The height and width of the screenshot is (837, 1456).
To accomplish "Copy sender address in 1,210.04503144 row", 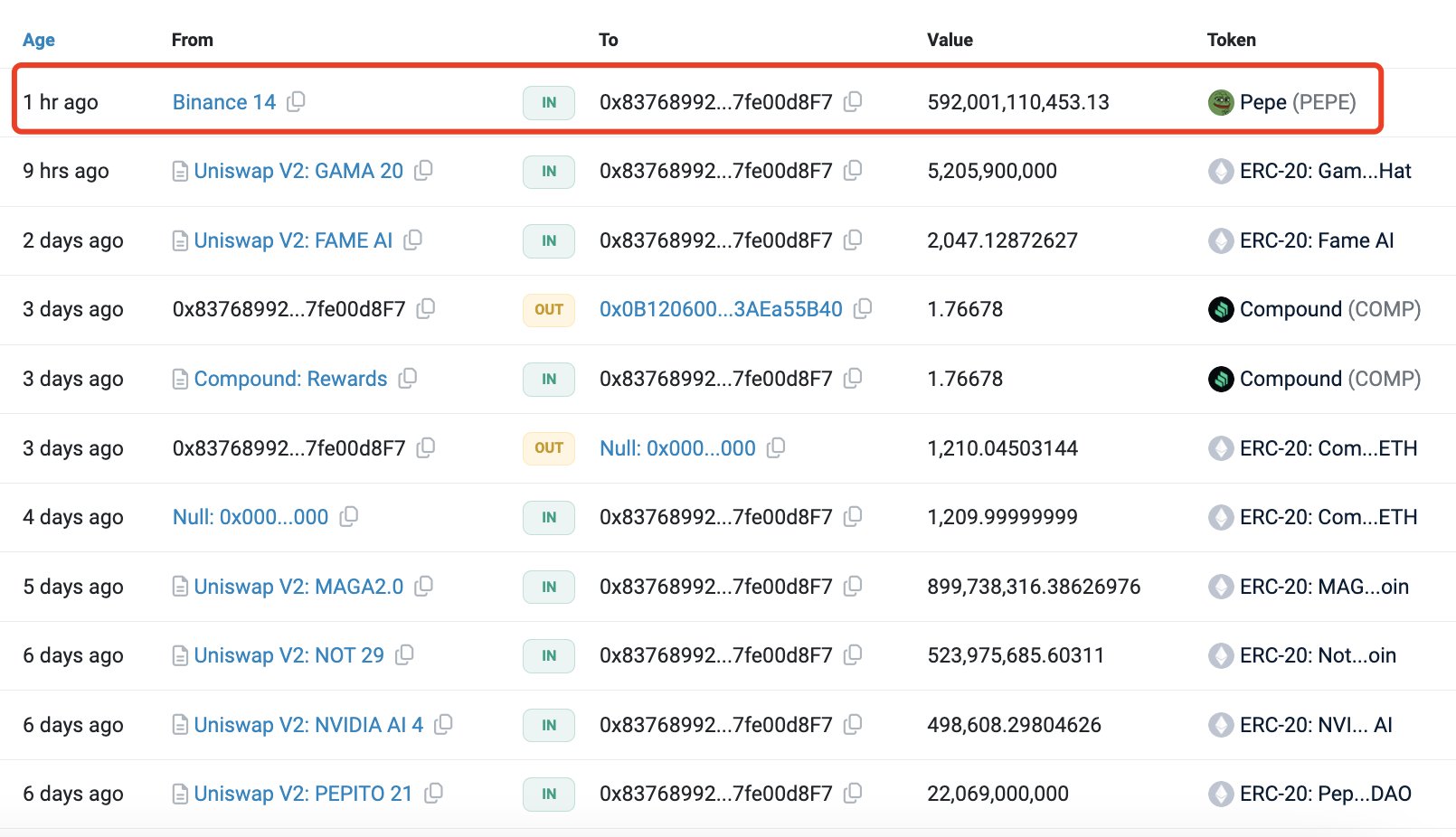I will click(426, 447).
